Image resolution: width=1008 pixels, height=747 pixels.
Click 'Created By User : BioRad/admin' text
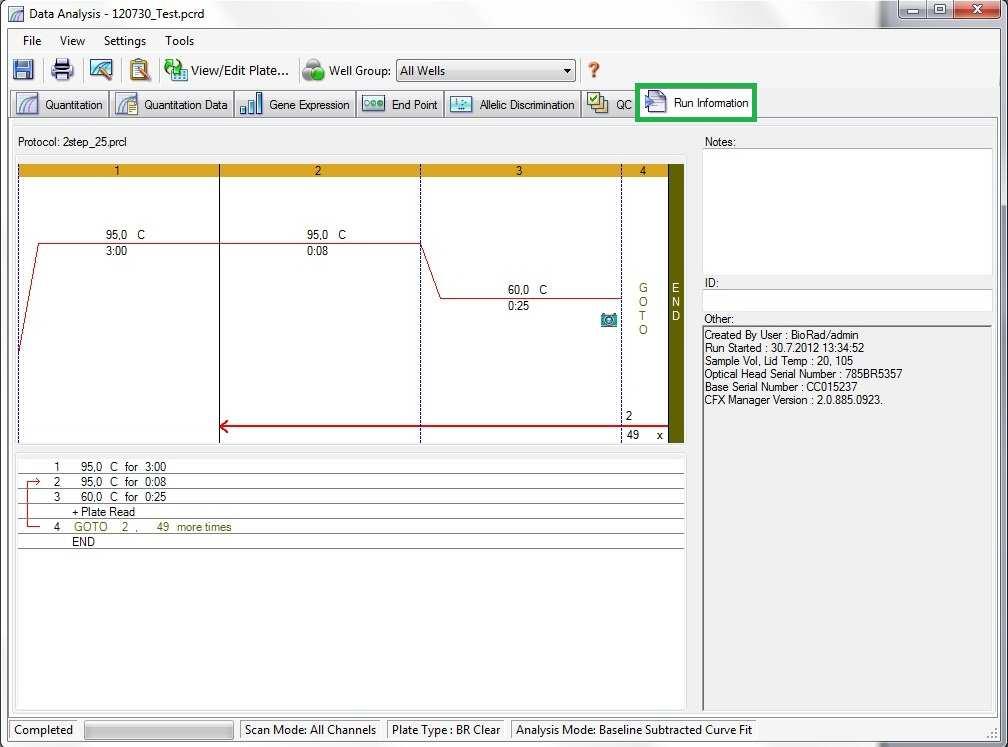[781, 335]
